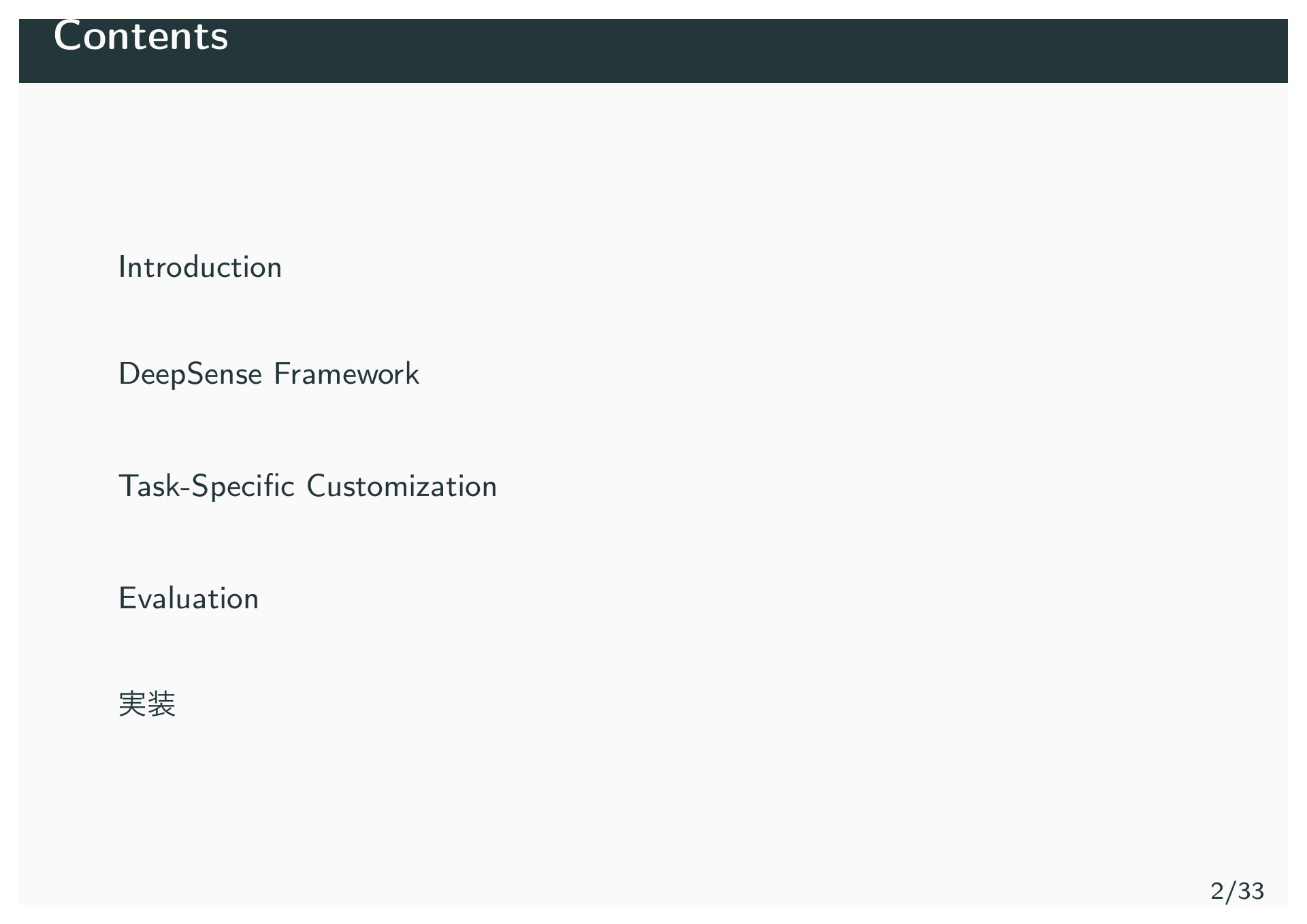Click the word Customization

pyautogui.click(x=402, y=486)
